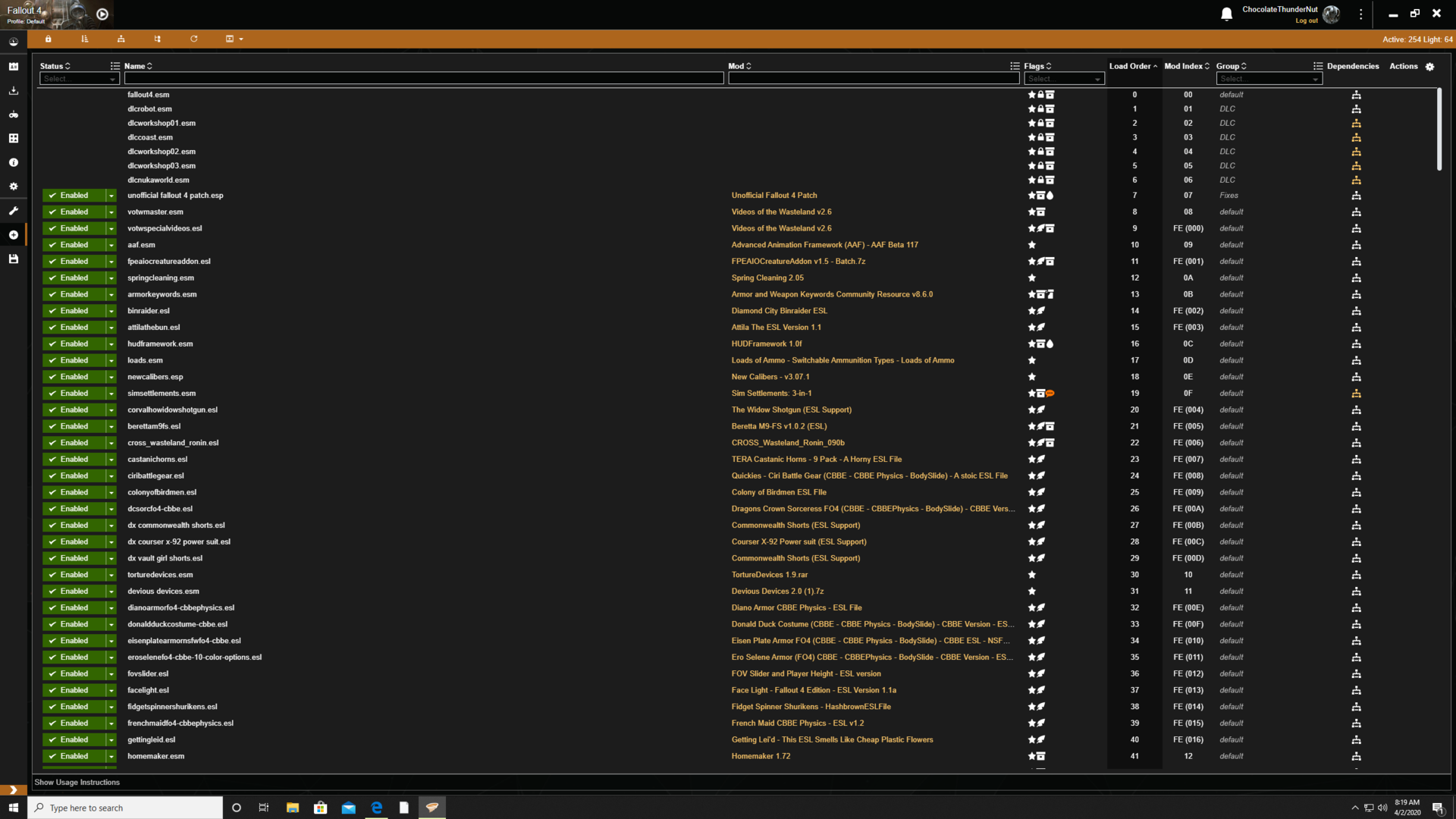Viewport: 1456px width, 819px height.
Task: Sort by the Status column header
Action: click(x=55, y=67)
